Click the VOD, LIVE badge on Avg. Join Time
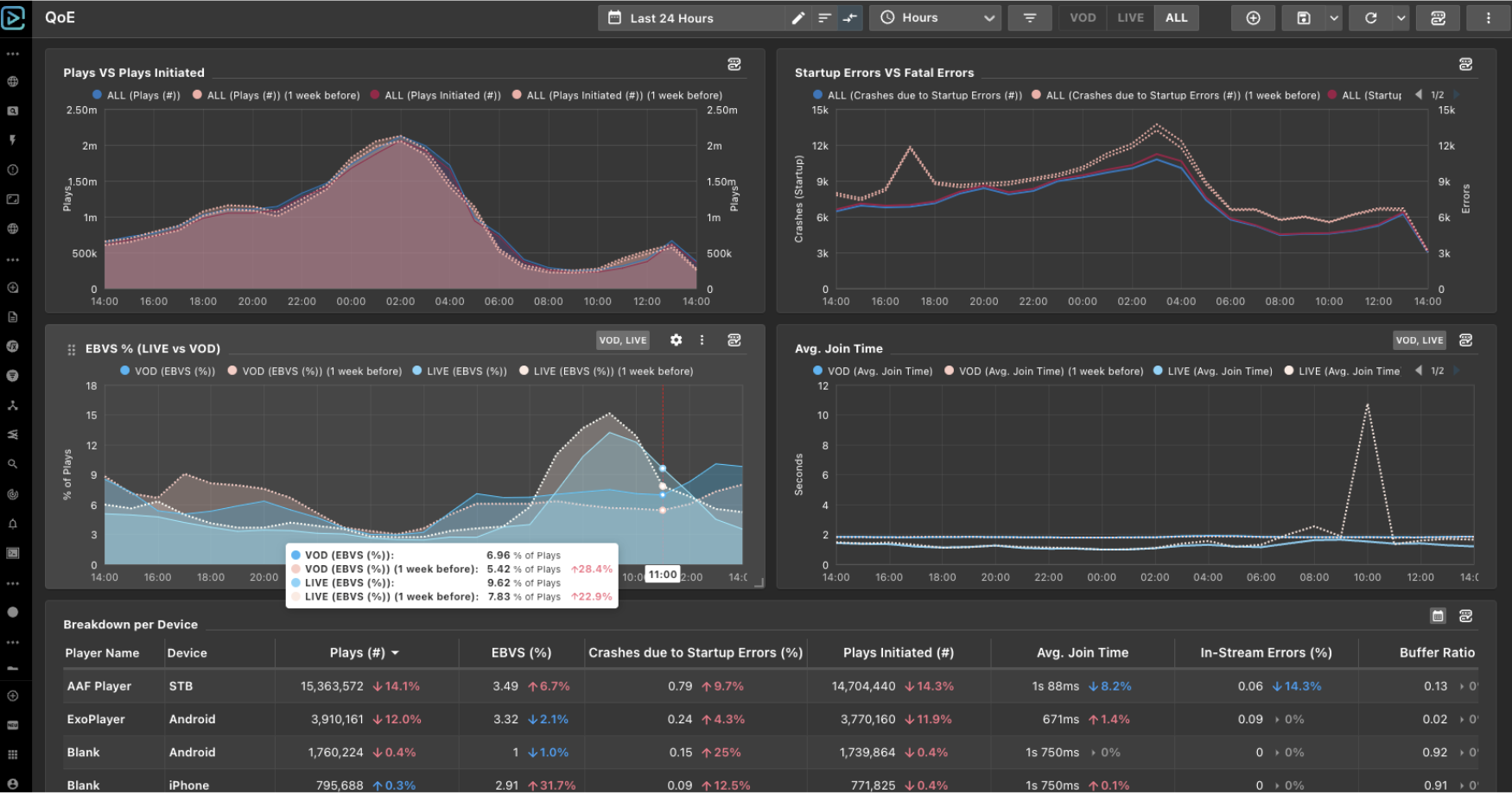The height and width of the screenshot is (795, 1512). tap(1419, 340)
